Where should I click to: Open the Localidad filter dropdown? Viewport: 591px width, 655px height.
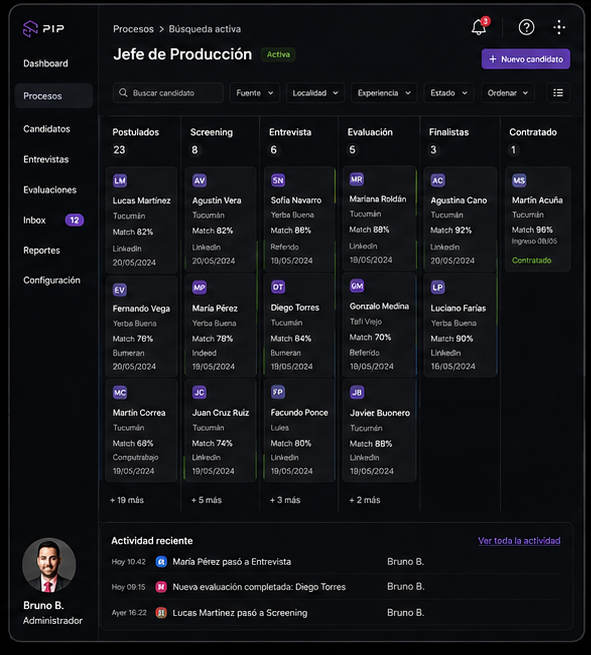click(x=315, y=93)
